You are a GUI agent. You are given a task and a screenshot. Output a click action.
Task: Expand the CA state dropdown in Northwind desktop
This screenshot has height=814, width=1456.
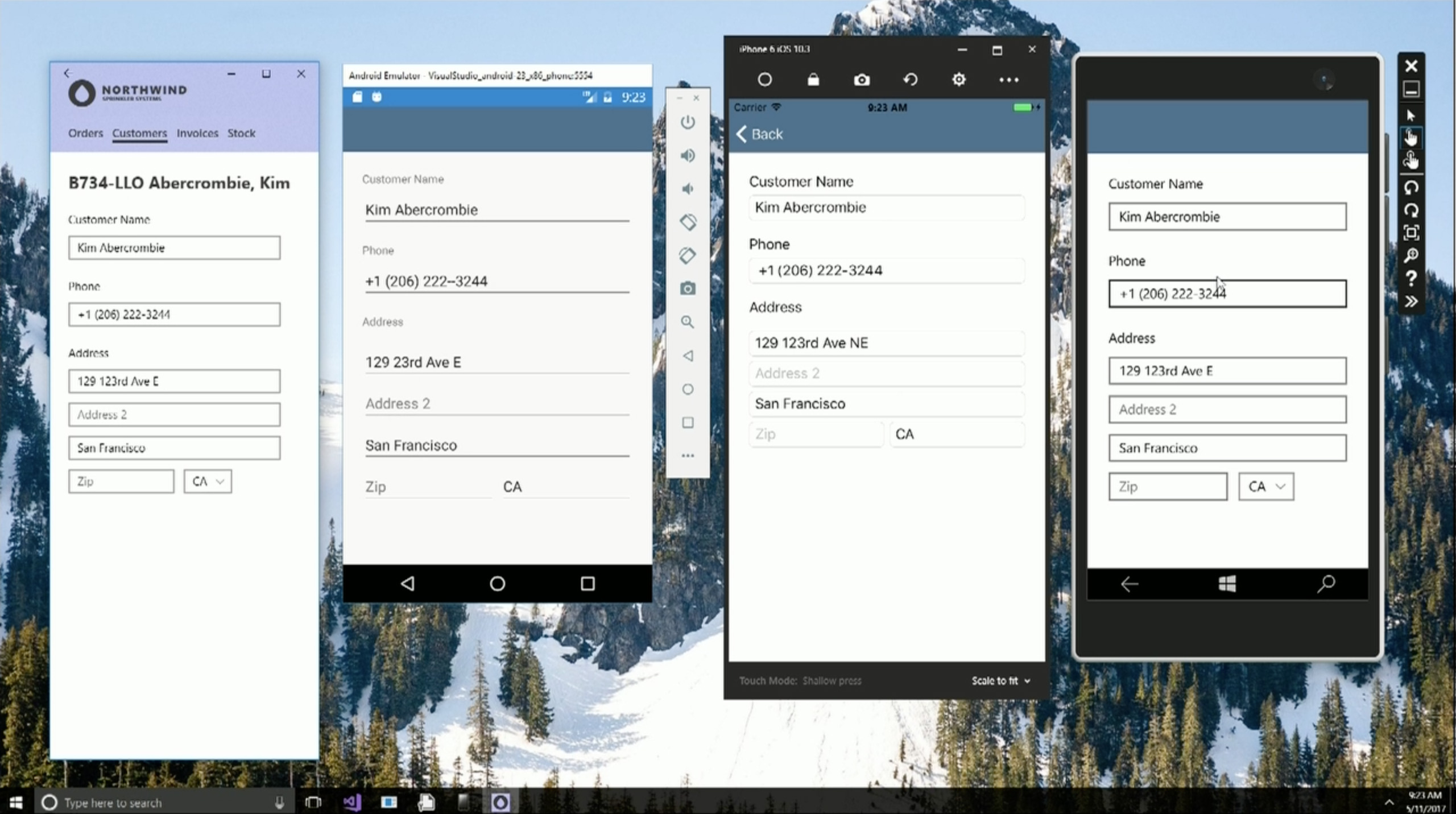click(207, 481)
